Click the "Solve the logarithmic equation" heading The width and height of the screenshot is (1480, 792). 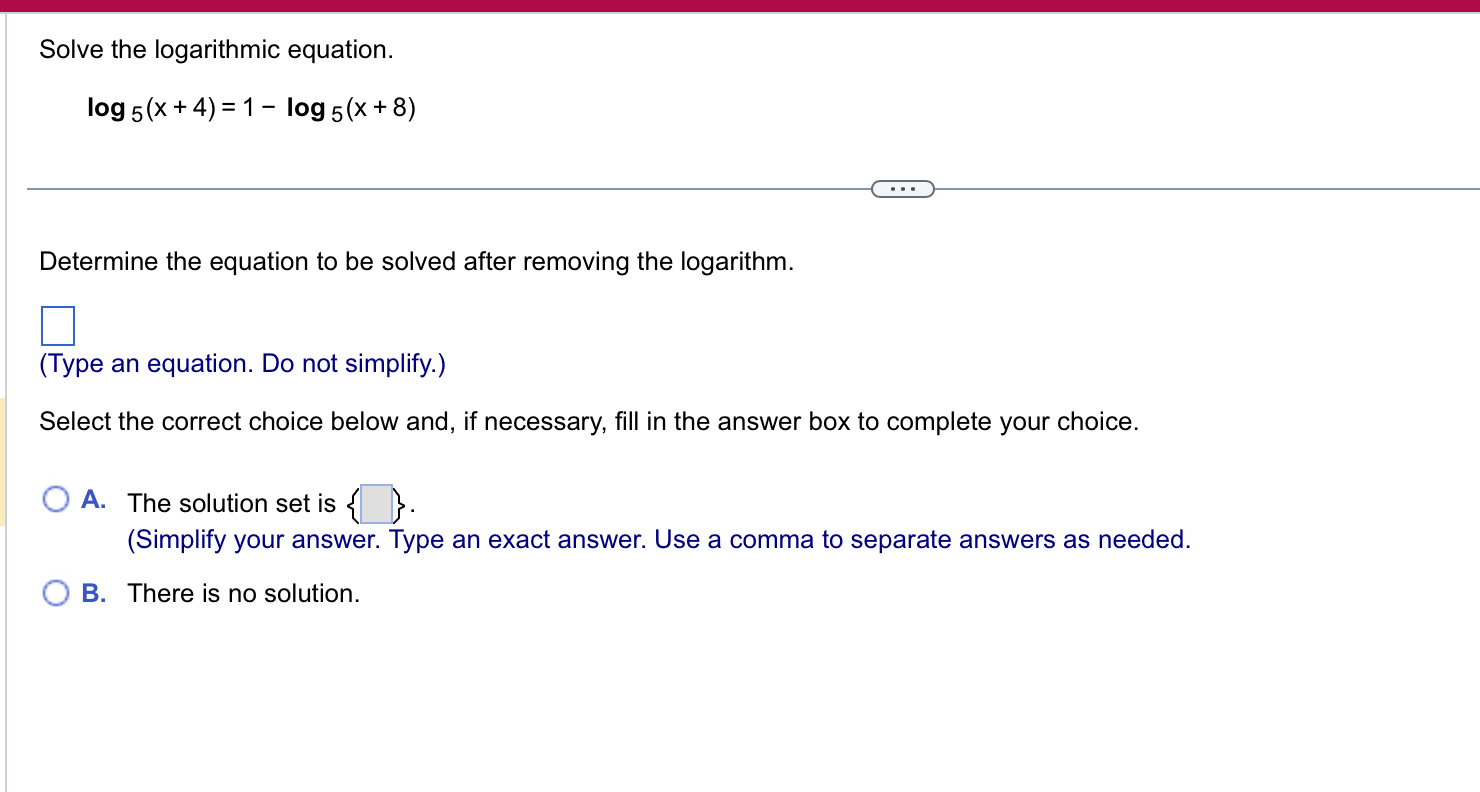pyautogui.click(x=217, y=49)
